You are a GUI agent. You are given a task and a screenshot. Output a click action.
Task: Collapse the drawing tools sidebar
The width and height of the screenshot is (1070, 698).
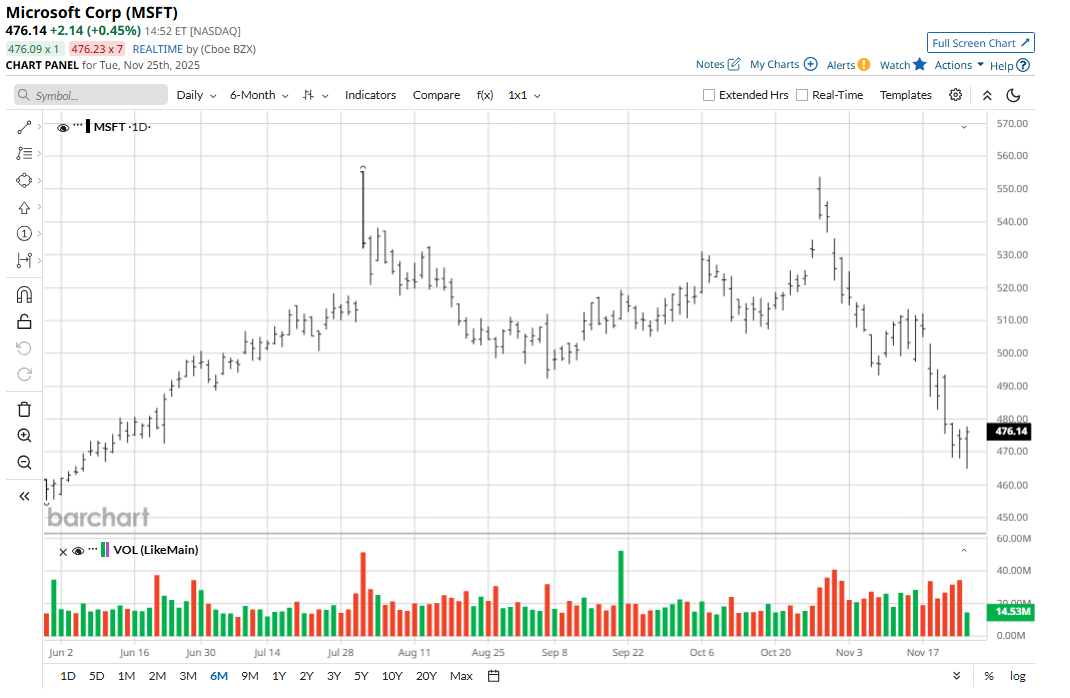point(24,496)
